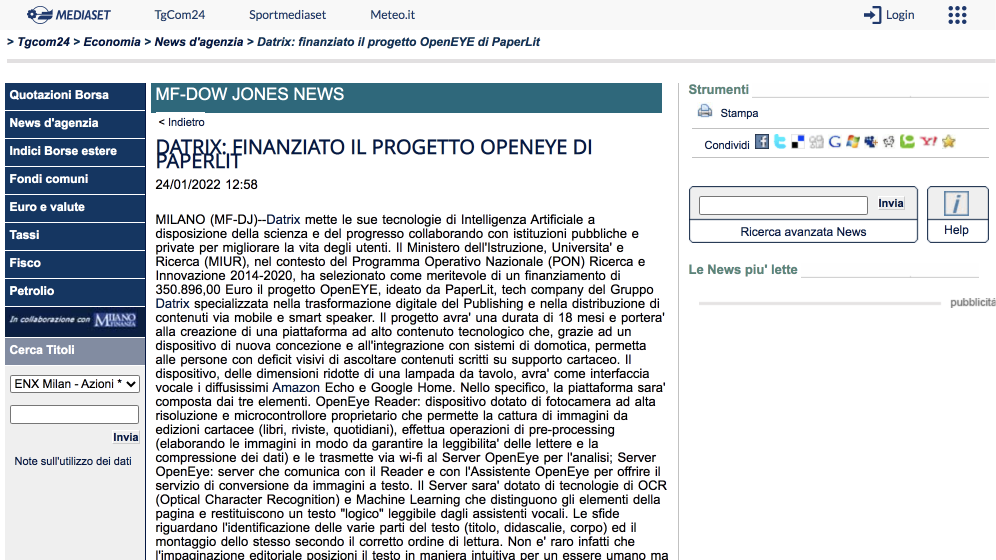
Task: Click the Login link
Action: 899,15
